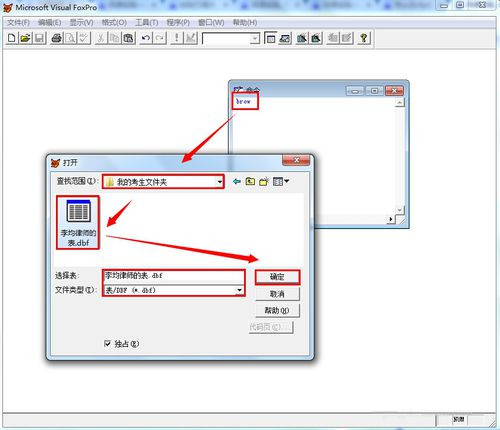Expand the toolbar database combo box

point(255,39)
